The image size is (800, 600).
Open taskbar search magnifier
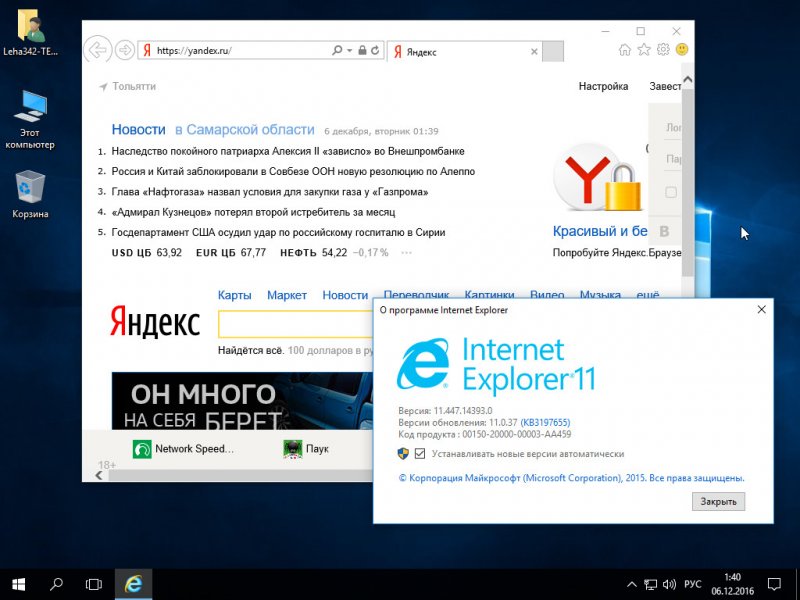pos(56,584)
